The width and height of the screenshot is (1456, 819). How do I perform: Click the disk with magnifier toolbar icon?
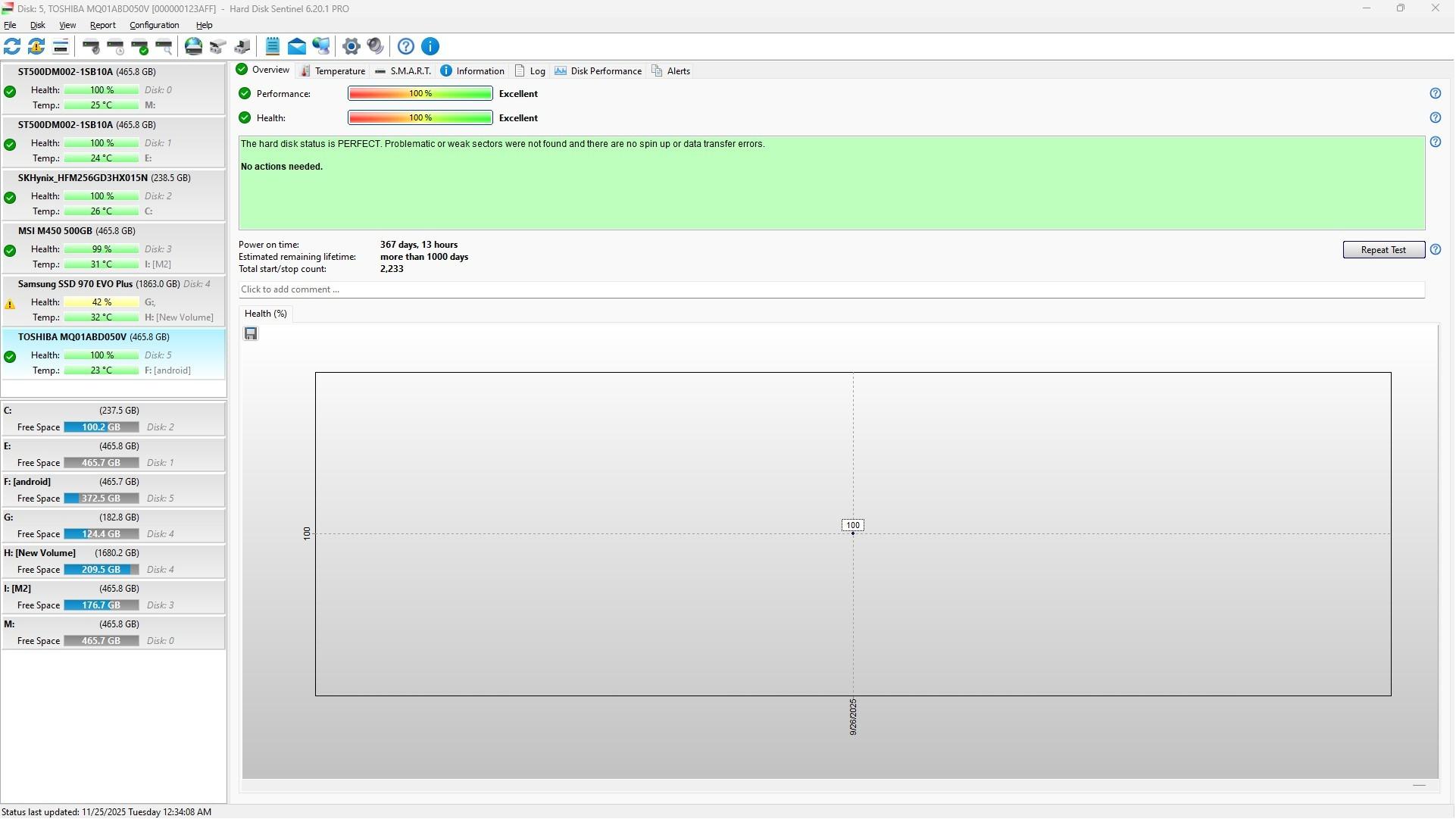[x=164, y=47]
